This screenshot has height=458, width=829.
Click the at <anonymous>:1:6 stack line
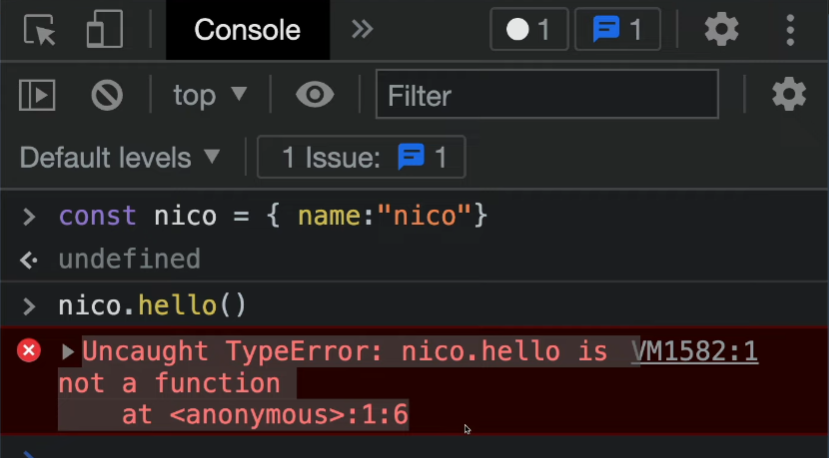[x=265, y=414]
